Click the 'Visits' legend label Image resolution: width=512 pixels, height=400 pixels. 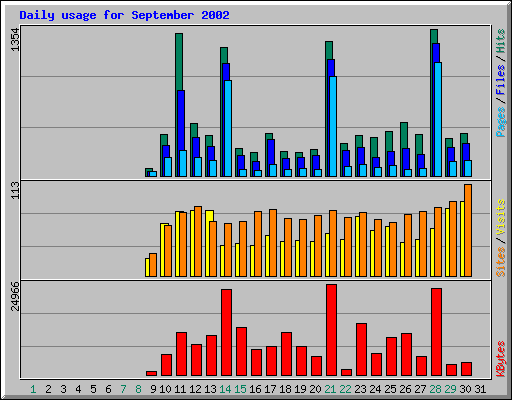(501, 217)
